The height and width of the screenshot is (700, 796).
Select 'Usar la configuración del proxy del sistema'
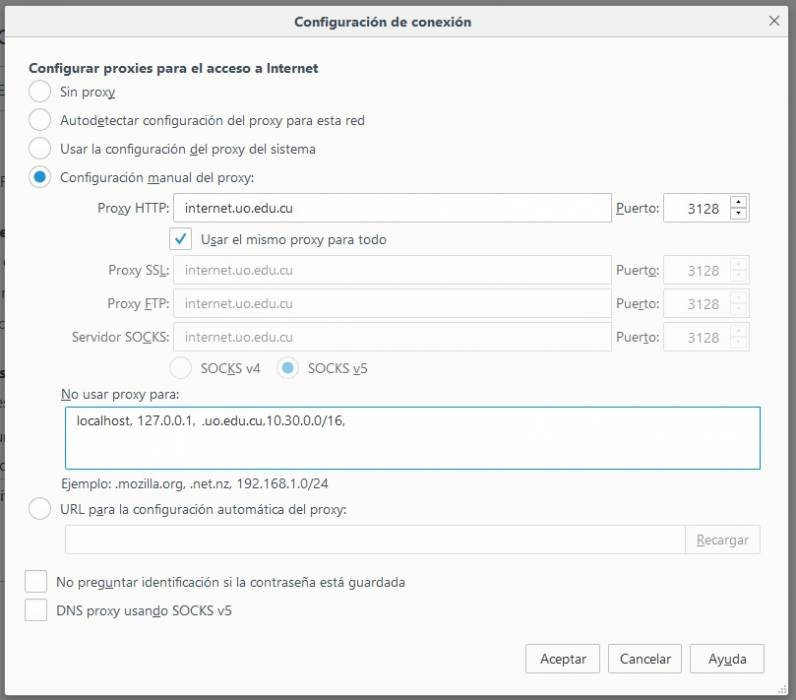[x=40, y=149]
